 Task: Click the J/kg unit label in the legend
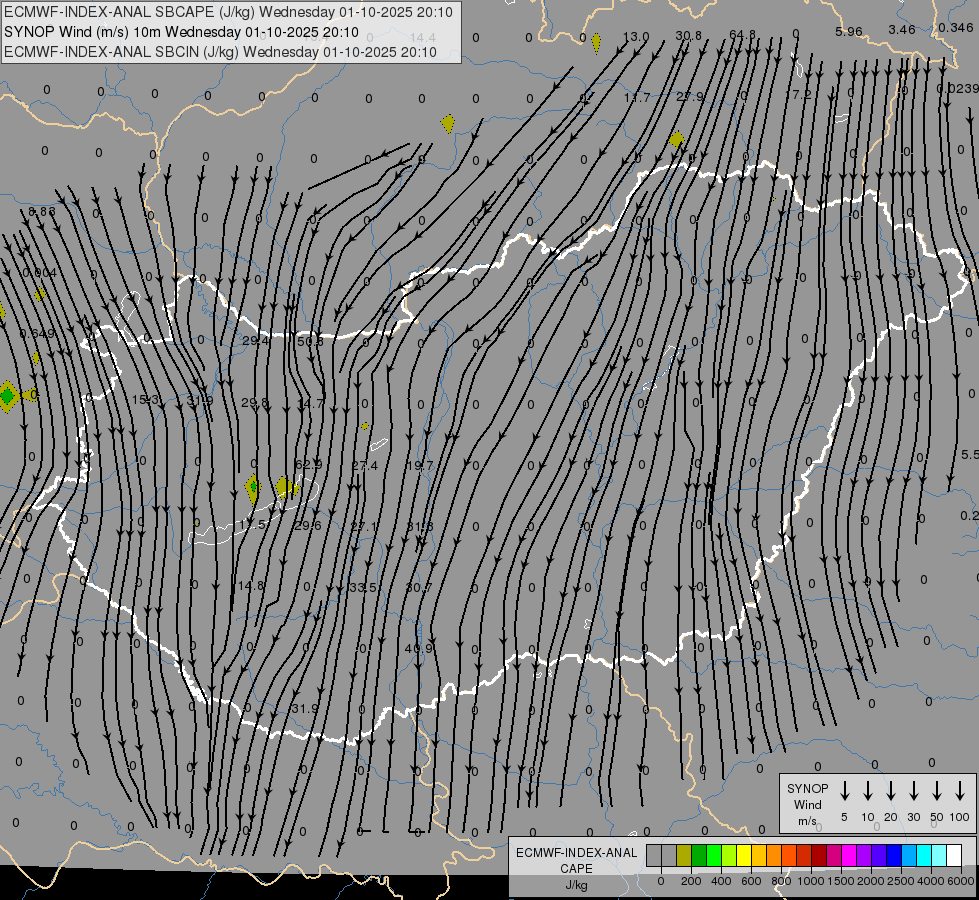pyautogui.click(x=576, y=886)
